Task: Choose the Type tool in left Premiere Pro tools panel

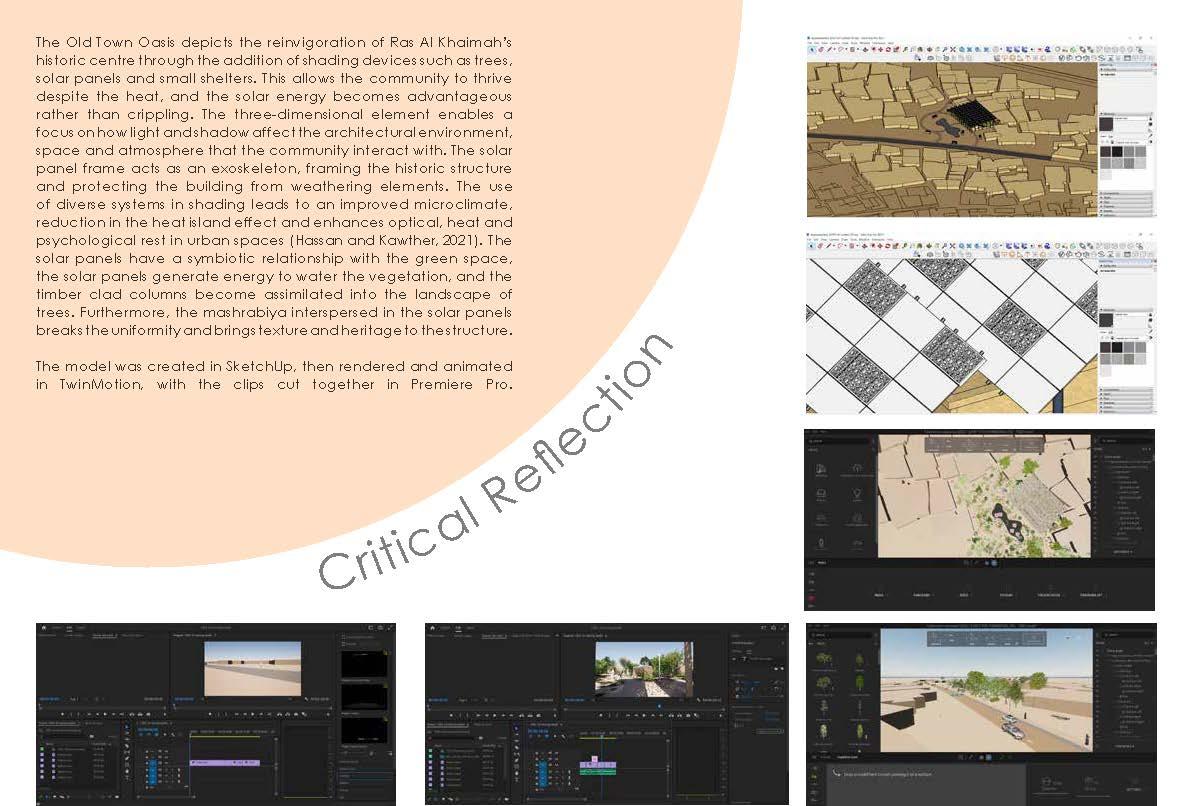Action: tap(127, 777)
